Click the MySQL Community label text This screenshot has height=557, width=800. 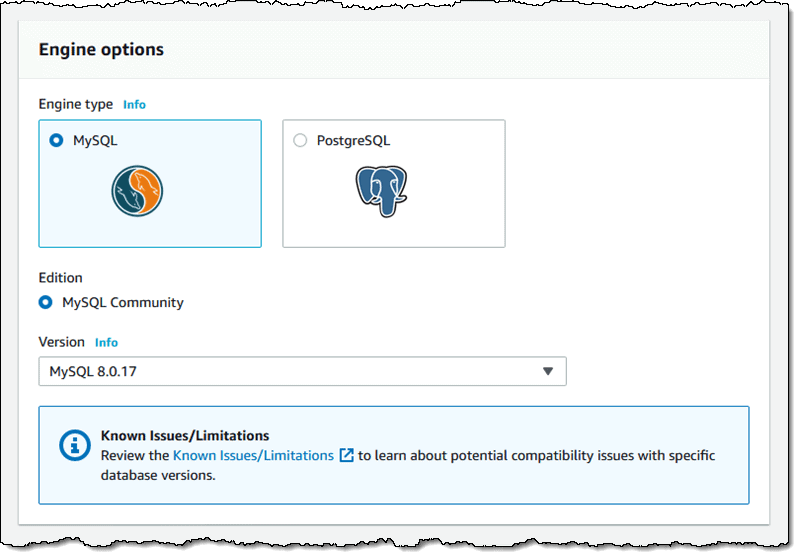point(123,302)
